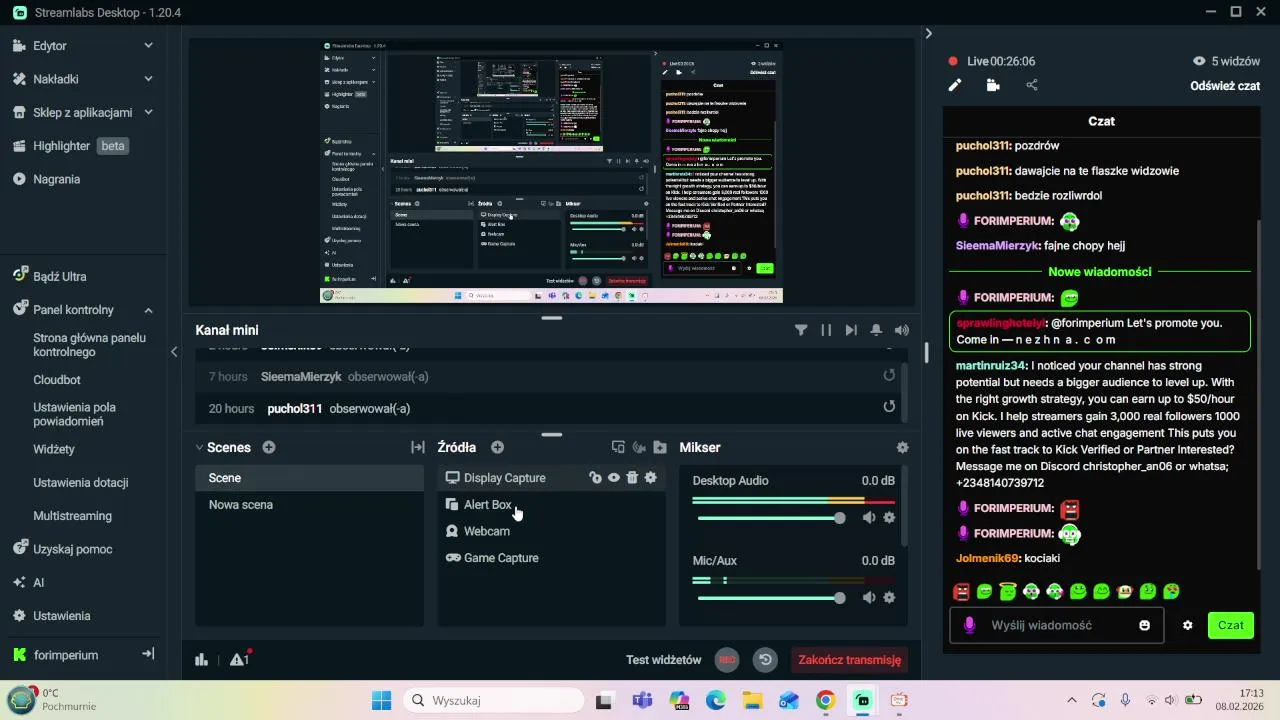Open Nagrania in the sidebar

[x=56, y=179]
